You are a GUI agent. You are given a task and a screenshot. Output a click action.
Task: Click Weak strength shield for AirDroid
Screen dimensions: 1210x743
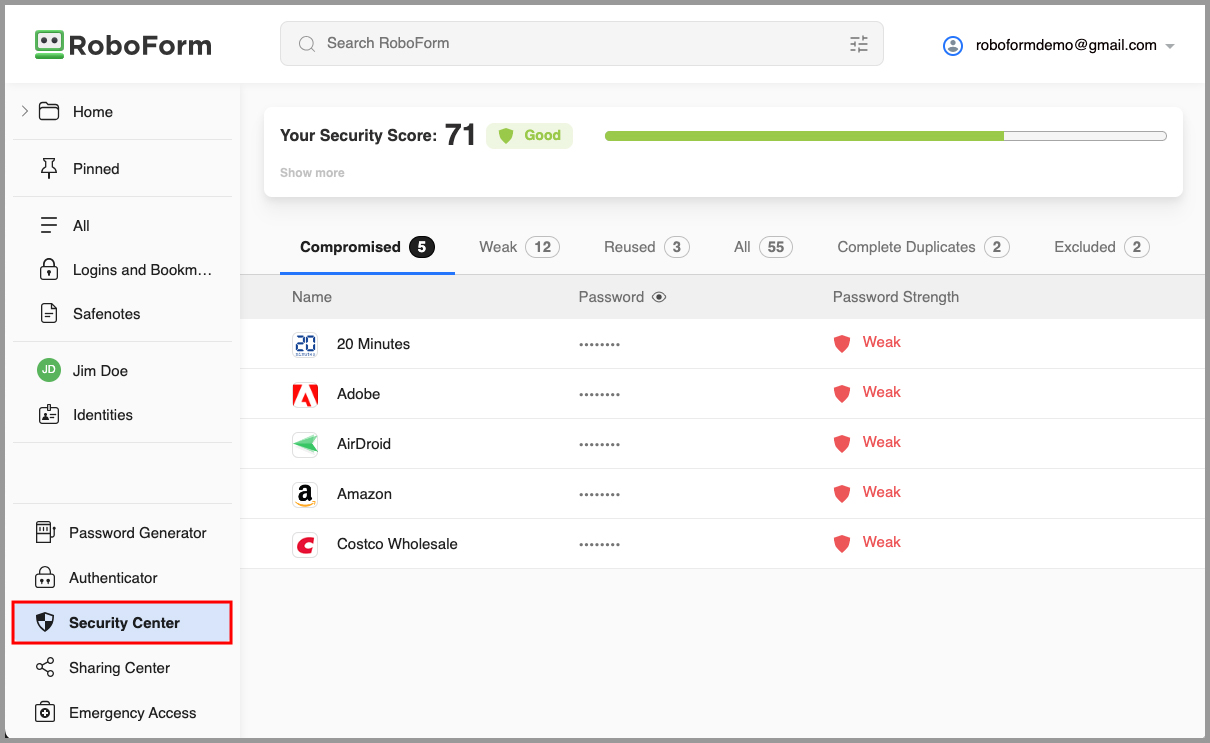pos(842,444)
